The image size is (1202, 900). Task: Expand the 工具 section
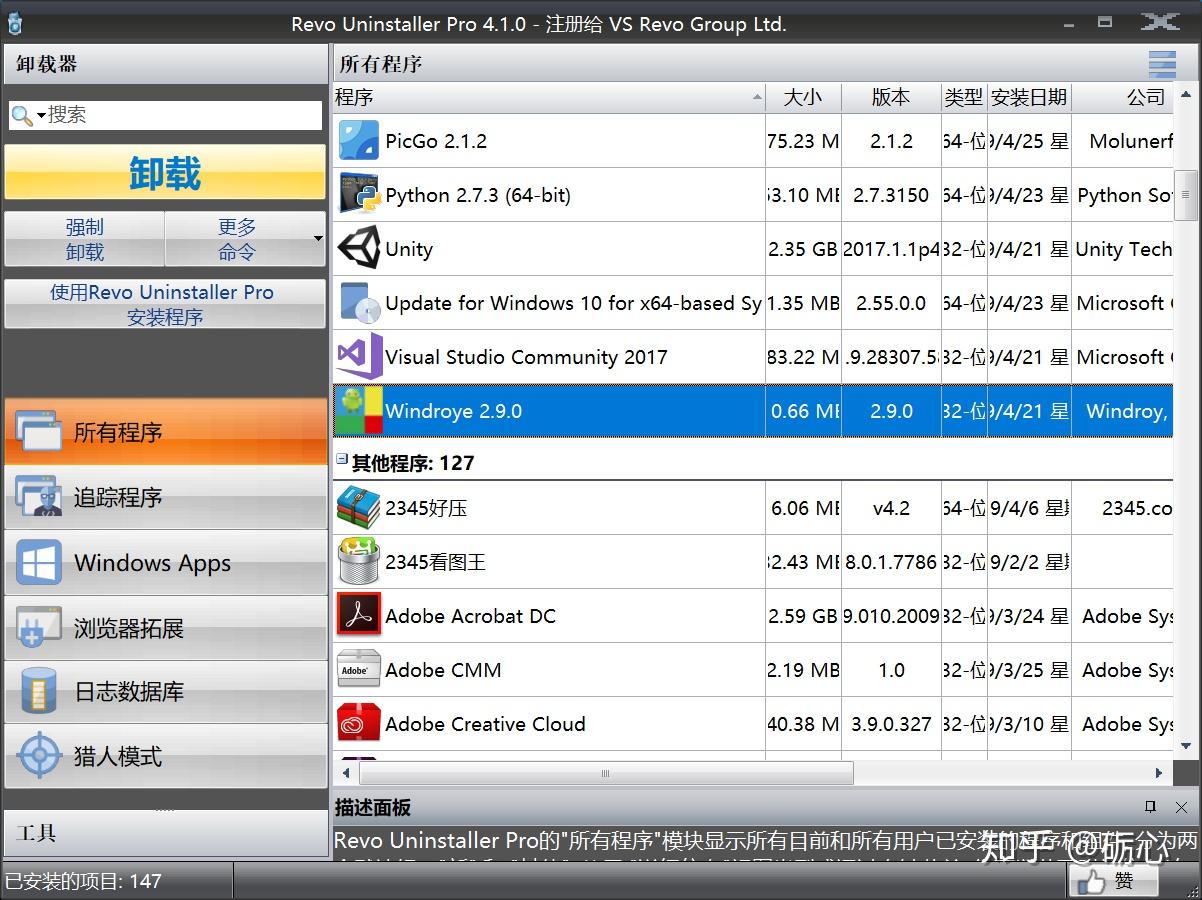(165, 832)
